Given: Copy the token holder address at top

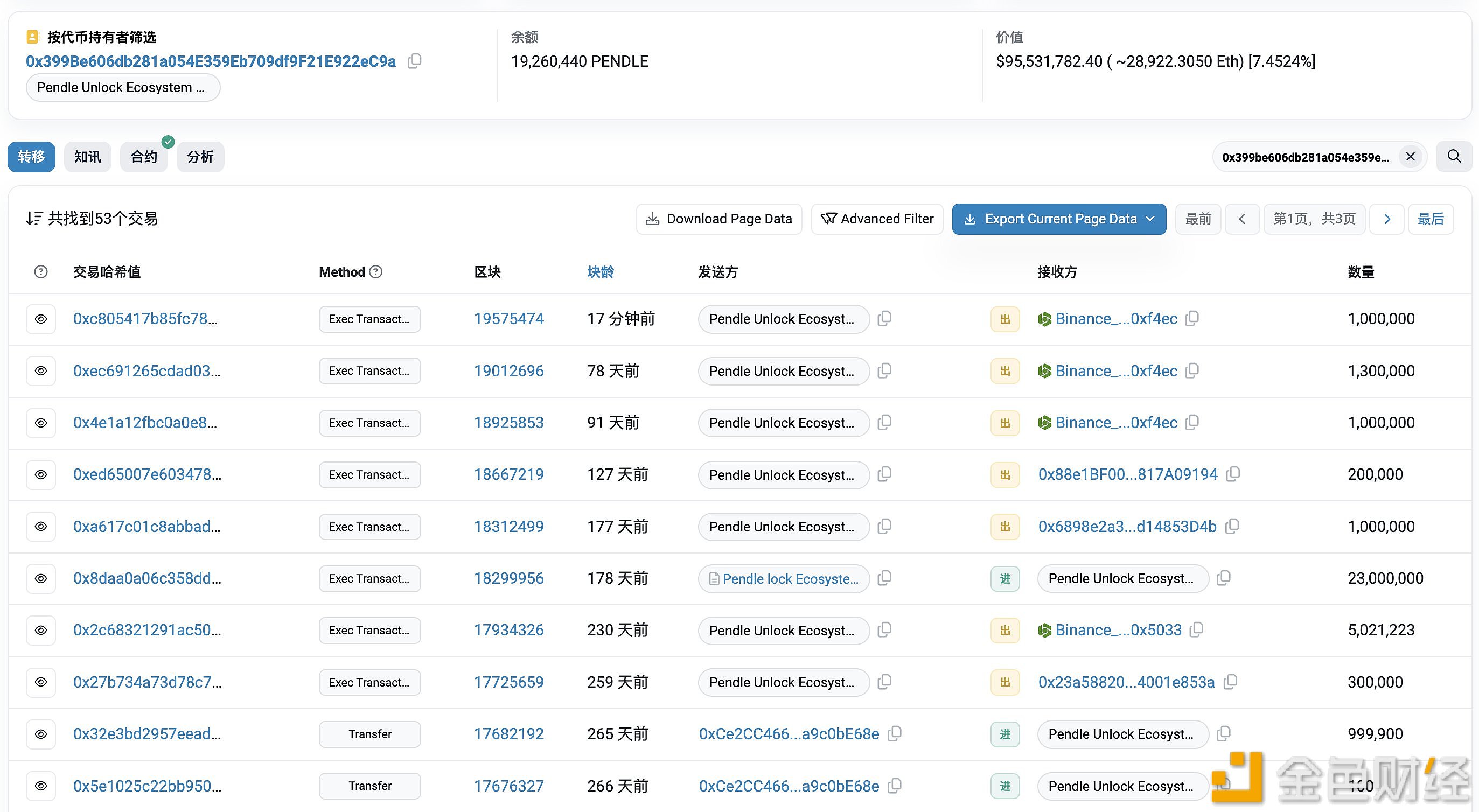Looking at the screenshot, I should click(x=414, y=61).
